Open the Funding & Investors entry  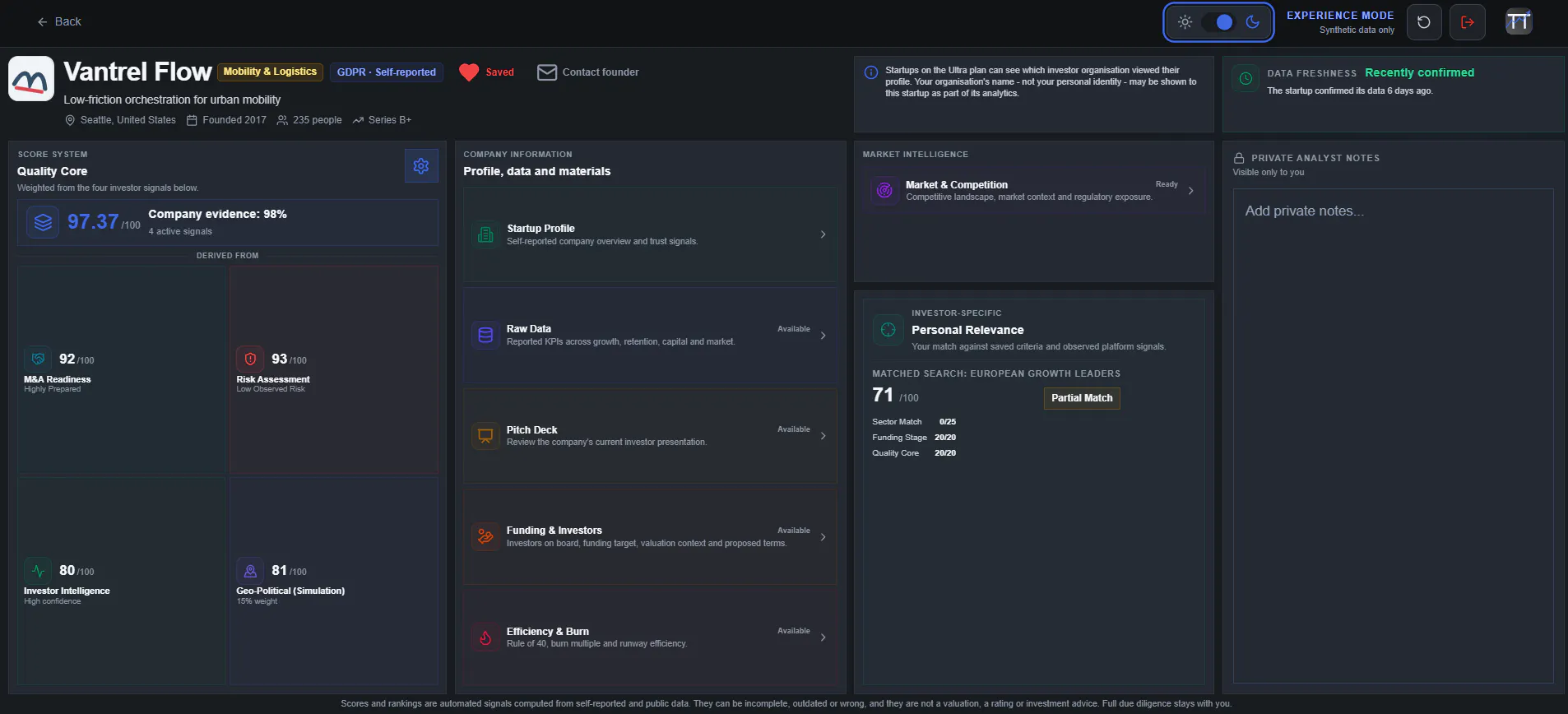(650, 536)
